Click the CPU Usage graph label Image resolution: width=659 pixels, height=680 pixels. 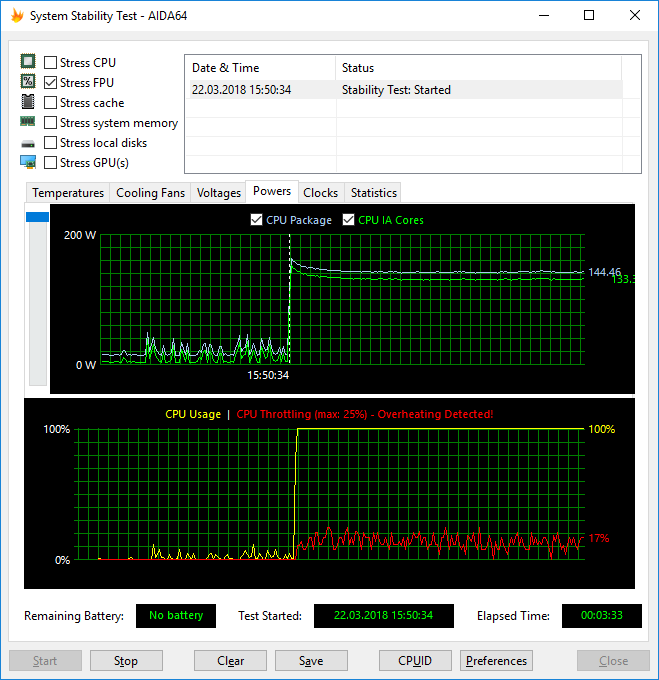(x=193, y=414)
